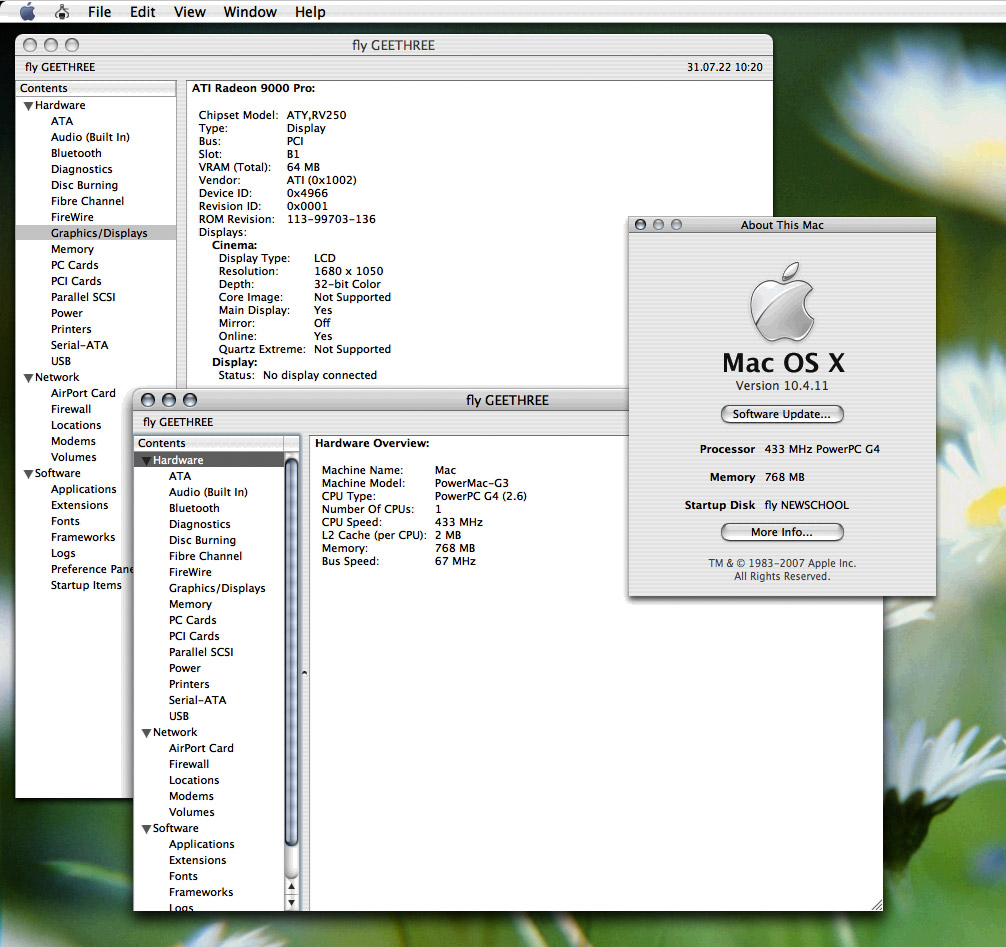Screen dimensions: 1006x947
Task: Click the 31.07.22 10:20 timestamp
Action: (x=724, y=67)
